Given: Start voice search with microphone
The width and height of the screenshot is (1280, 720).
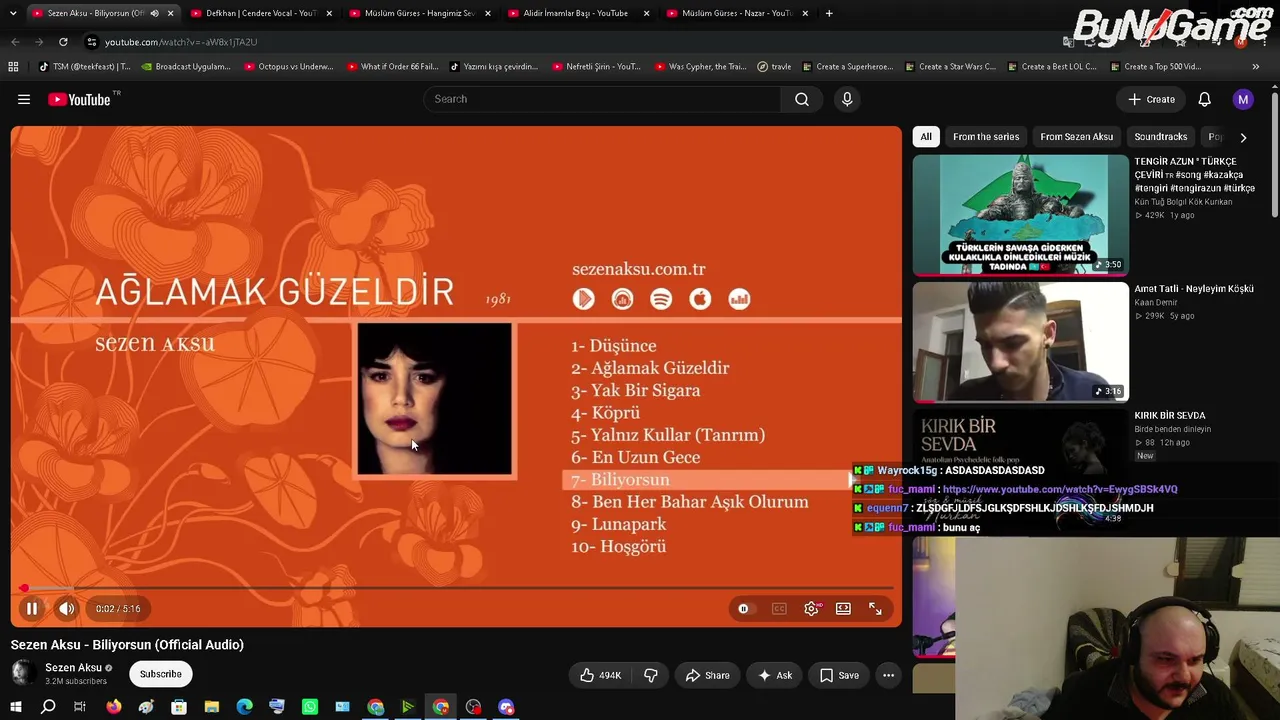Looking at the screenshot, I should pos(847,99).
